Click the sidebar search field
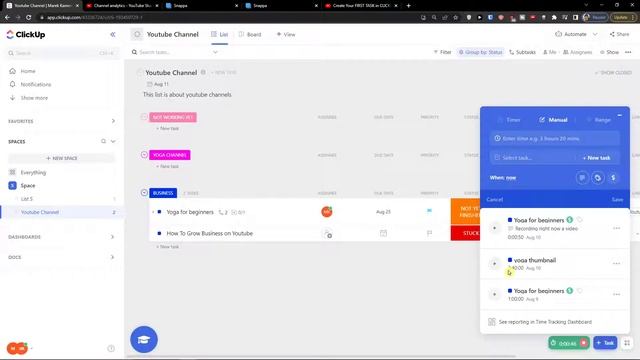 pos(61,53)
